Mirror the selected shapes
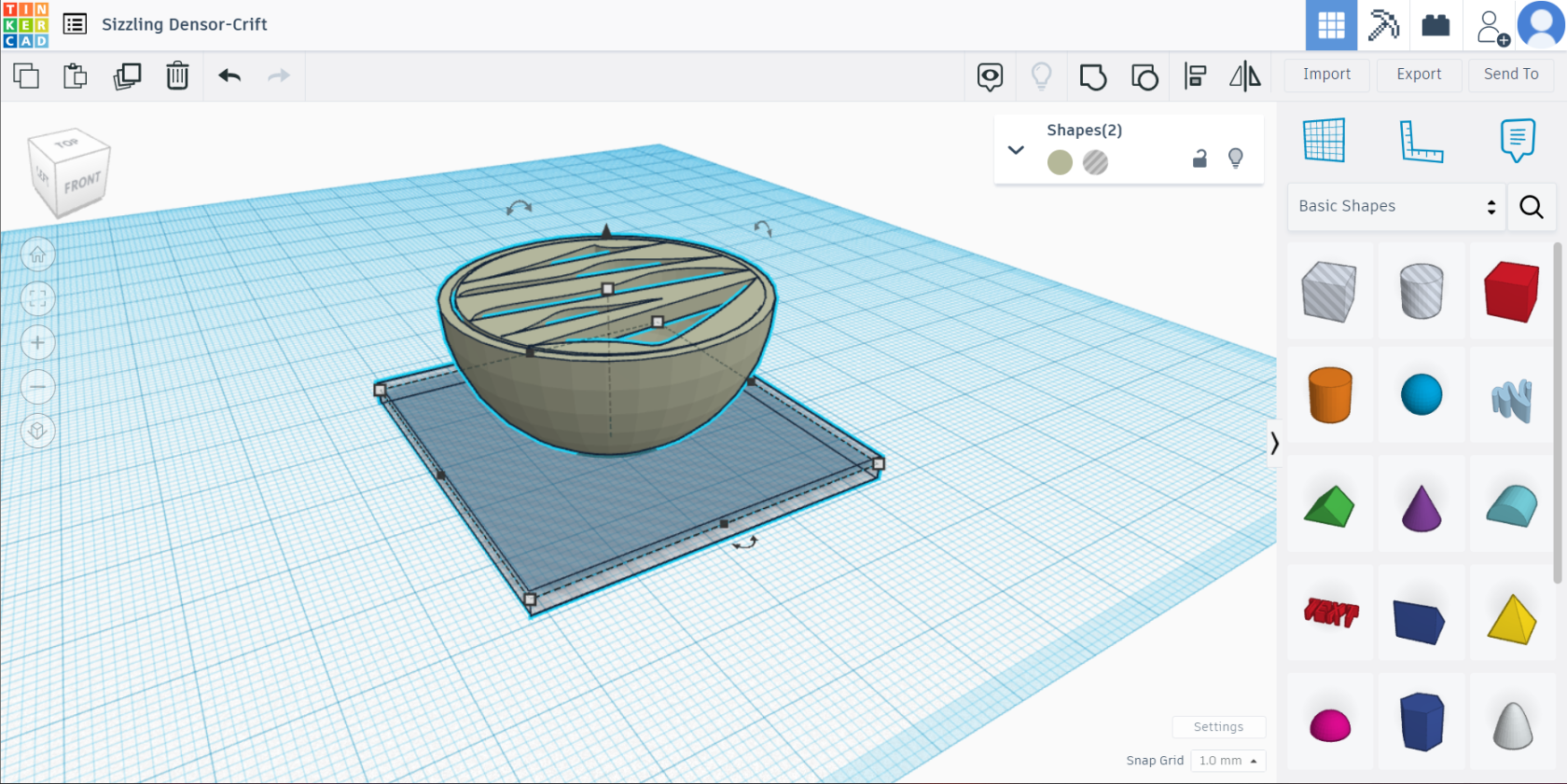 [1245, 76]
